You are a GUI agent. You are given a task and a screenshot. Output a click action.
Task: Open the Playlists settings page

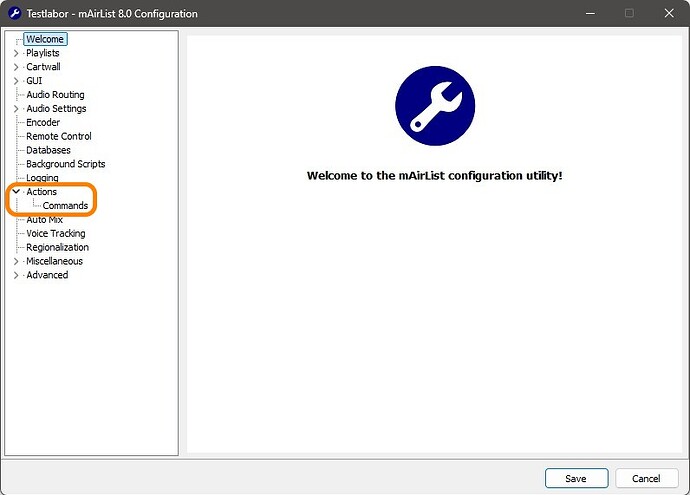[x=43, y=53]
